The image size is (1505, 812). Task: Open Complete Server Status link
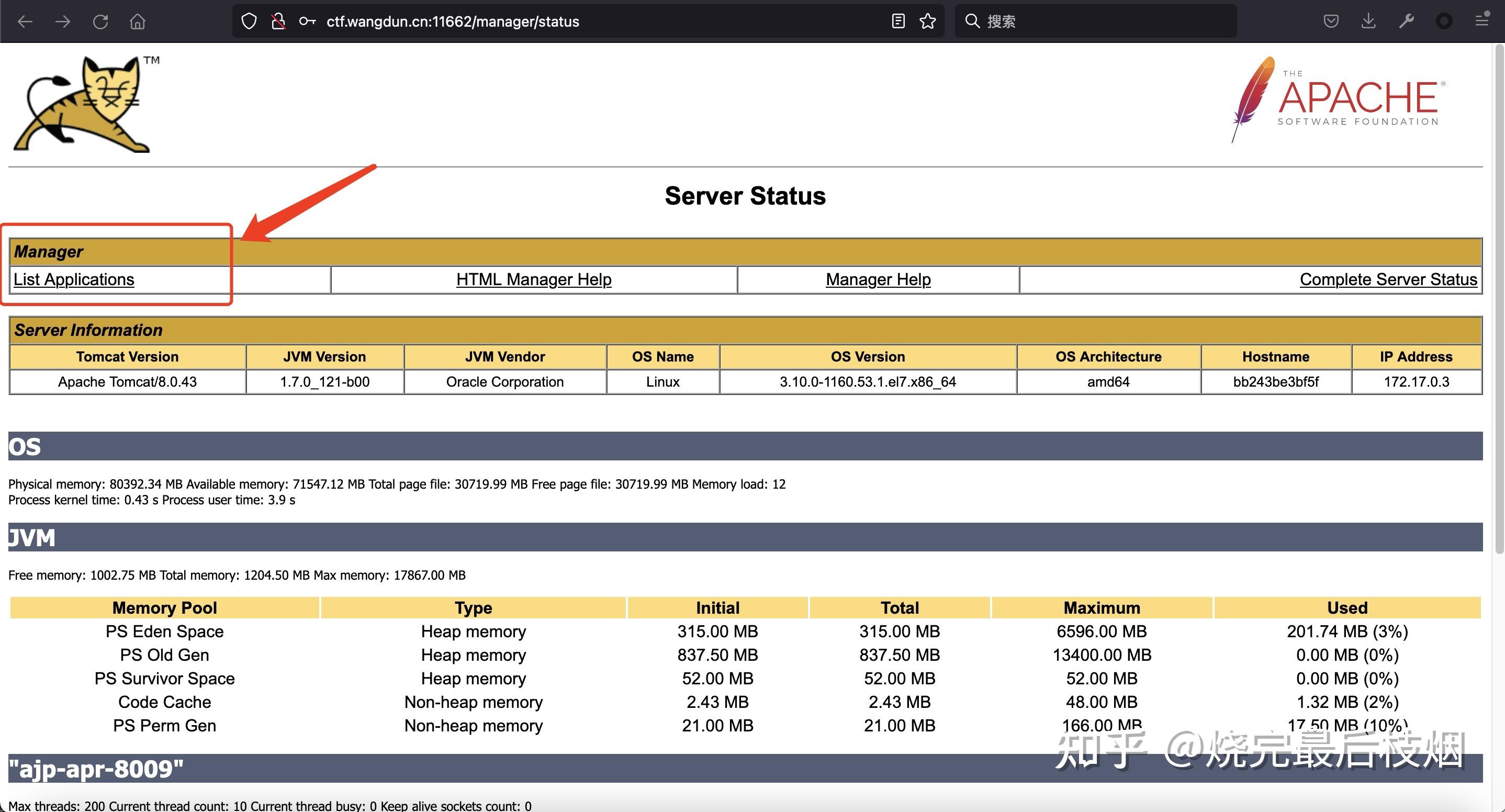[1389, 279]
